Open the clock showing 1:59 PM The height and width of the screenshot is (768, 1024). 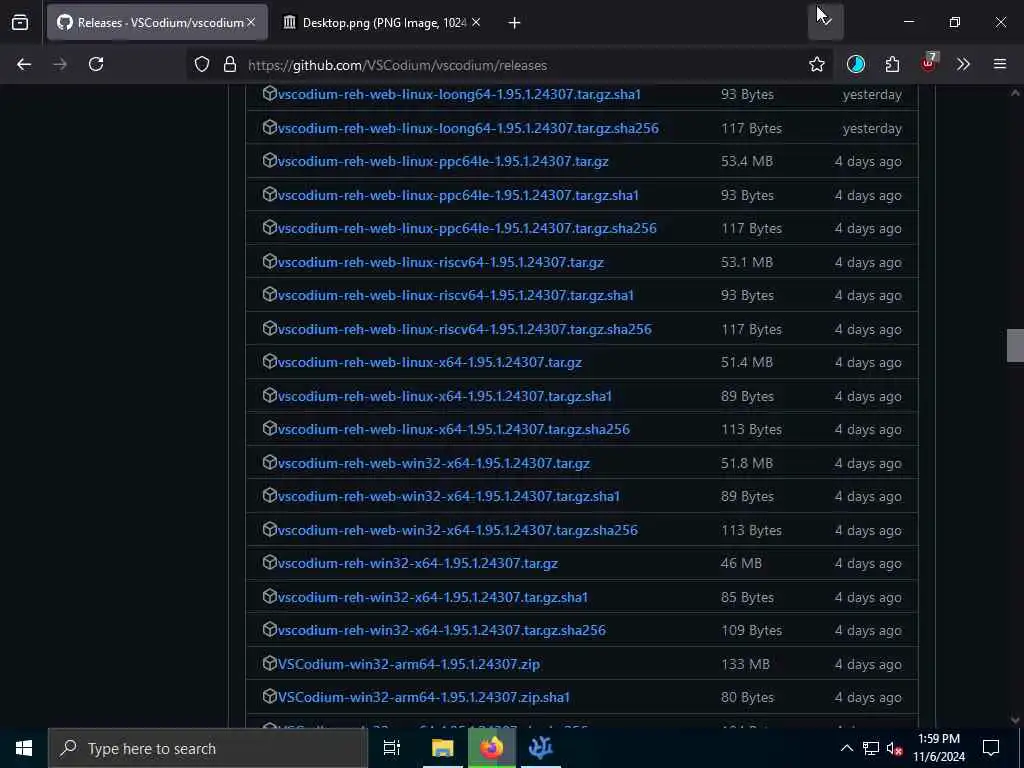939,748
